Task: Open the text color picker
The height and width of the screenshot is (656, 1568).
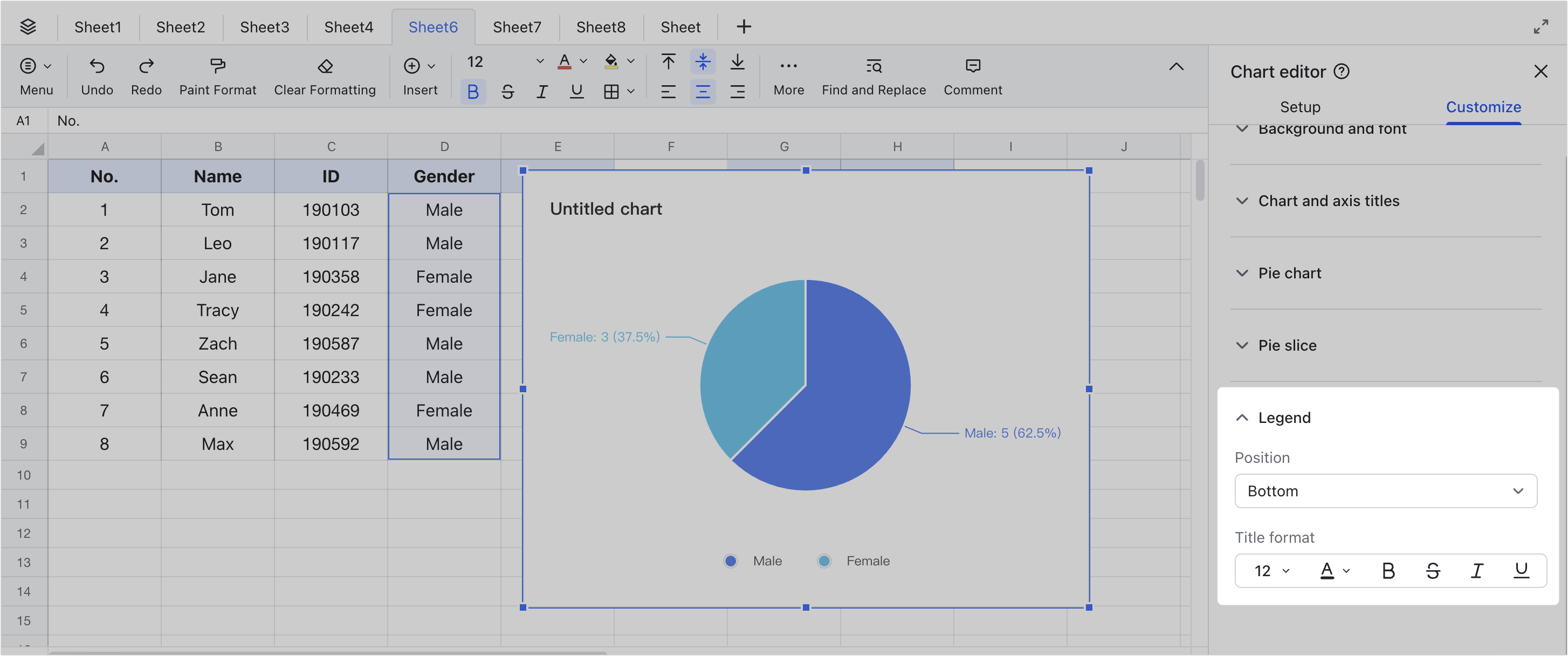Action: pyautogui.click(x=563, y=61)
